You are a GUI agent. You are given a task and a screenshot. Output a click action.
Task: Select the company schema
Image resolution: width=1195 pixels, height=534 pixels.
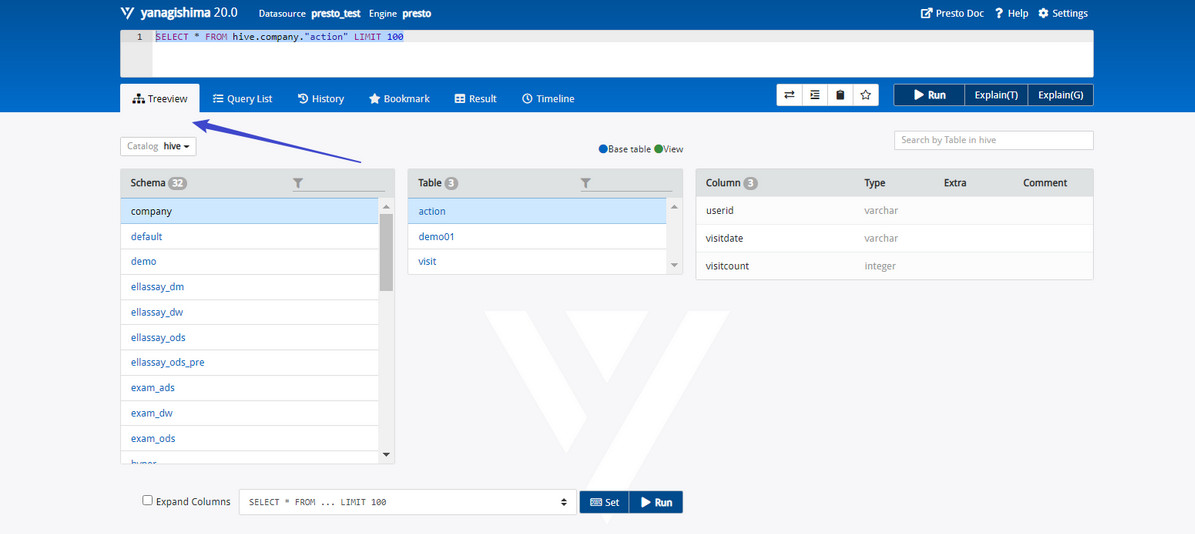(x=249, y=211)
